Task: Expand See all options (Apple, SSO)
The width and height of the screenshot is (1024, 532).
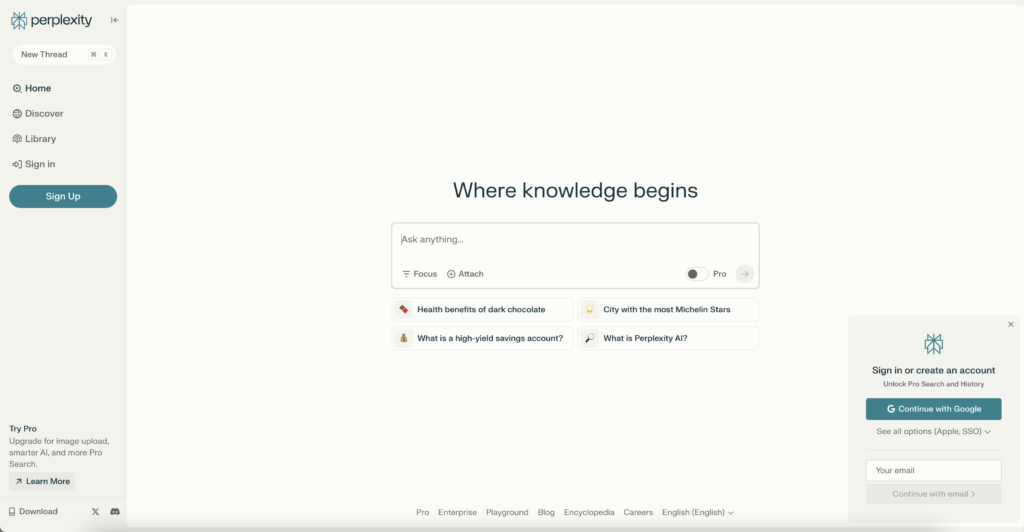Action: (933, 432)
